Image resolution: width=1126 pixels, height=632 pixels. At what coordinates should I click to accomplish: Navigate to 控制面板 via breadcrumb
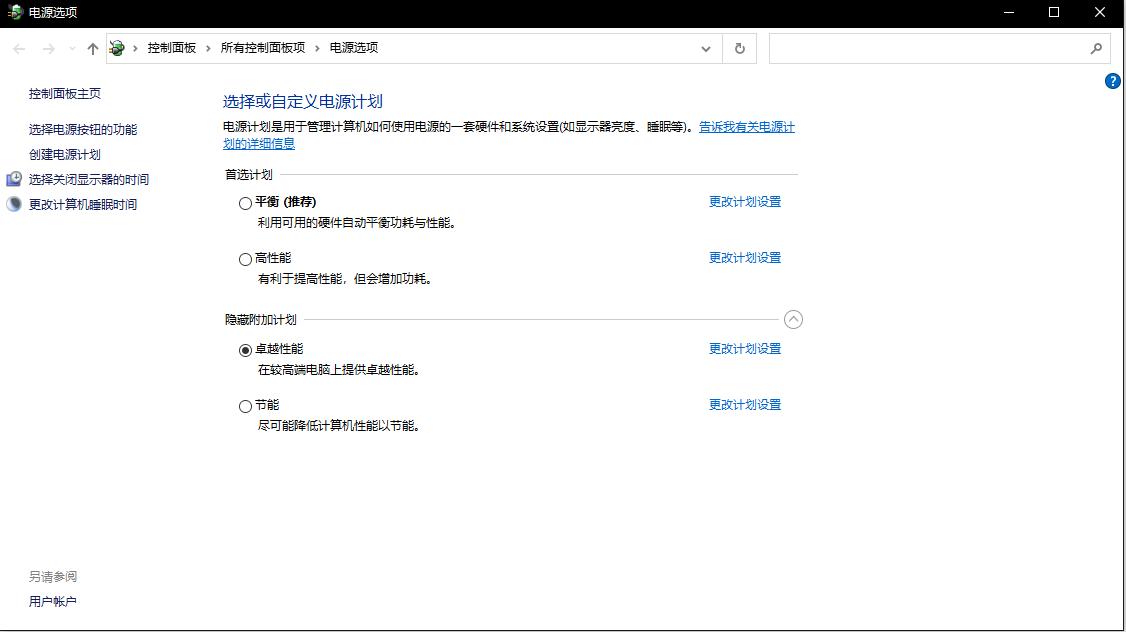[x=158, y=47]
